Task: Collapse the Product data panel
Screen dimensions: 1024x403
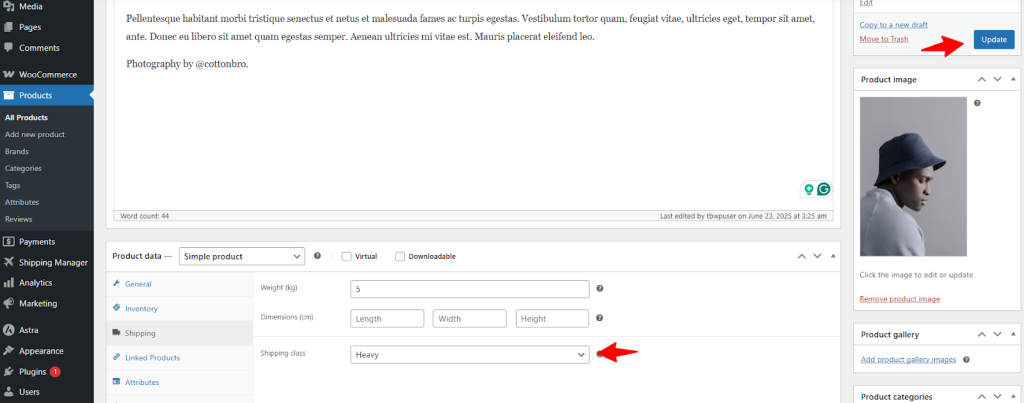Action: [x=833, y=256]
